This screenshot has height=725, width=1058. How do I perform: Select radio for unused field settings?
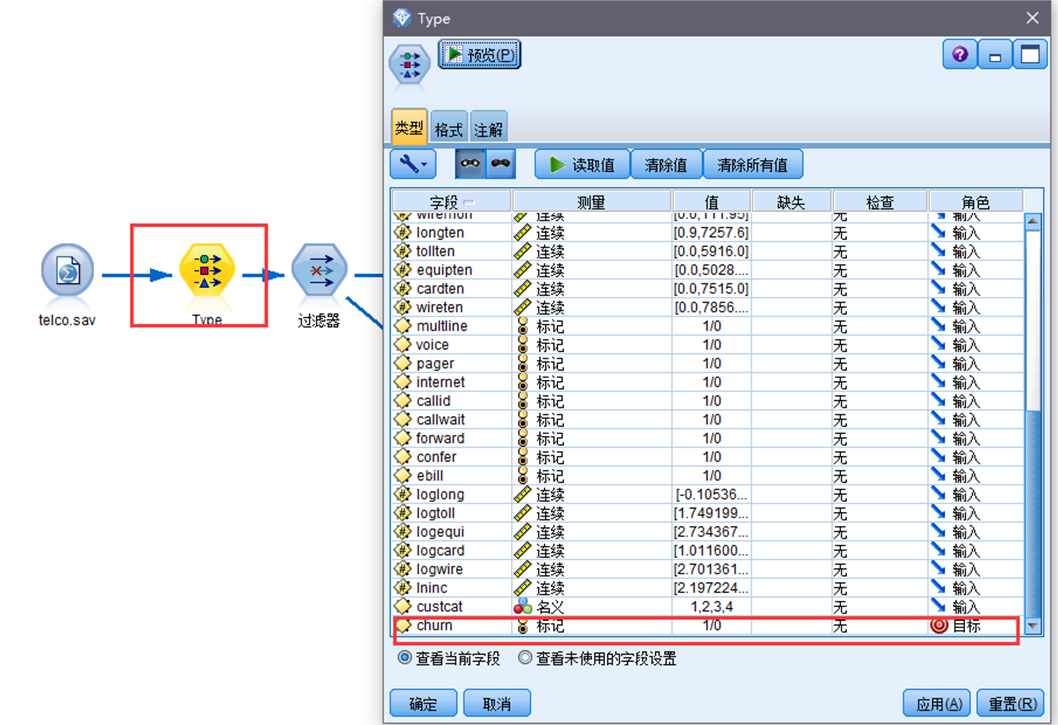[x=524, y=657]
